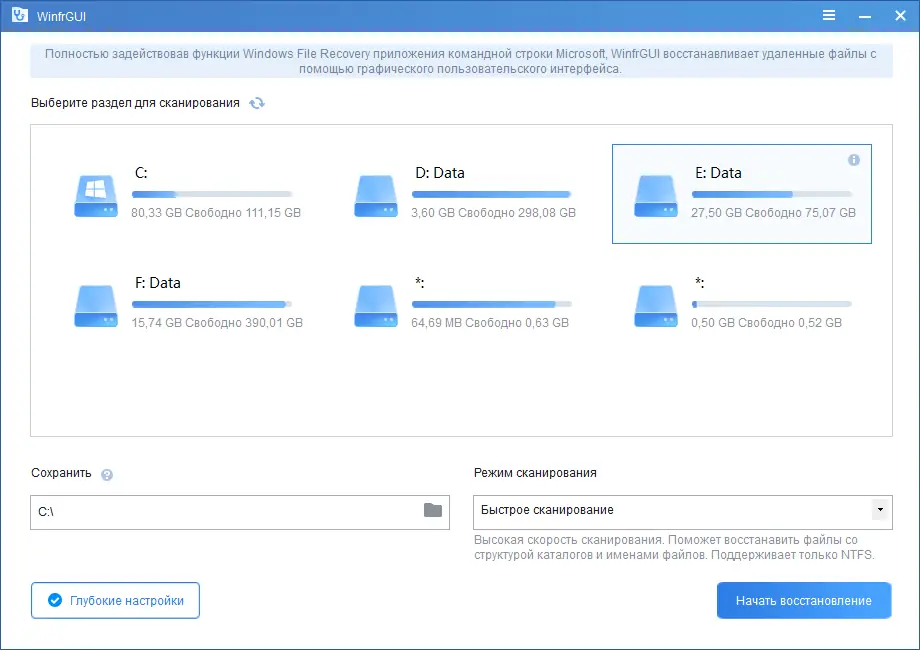Click the E: Data drive icon
Image resolution: width=920 pixels, height=650 pixels.
655,197
